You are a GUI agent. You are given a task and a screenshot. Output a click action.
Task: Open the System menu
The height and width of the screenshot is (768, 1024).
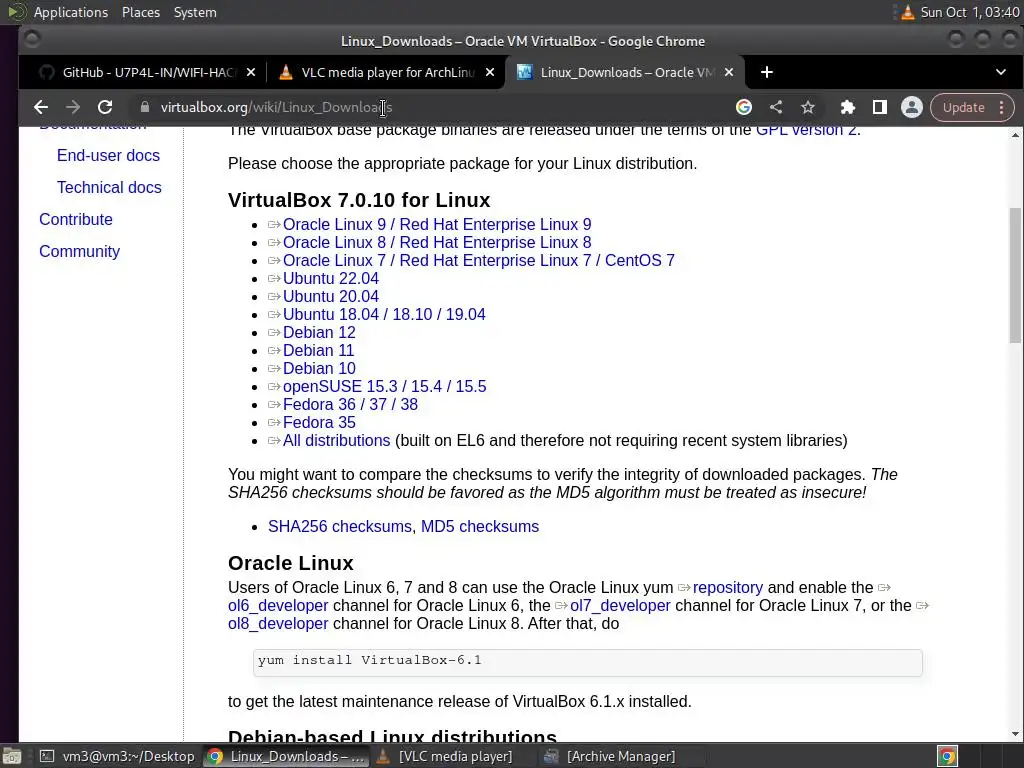pos(195,12)
